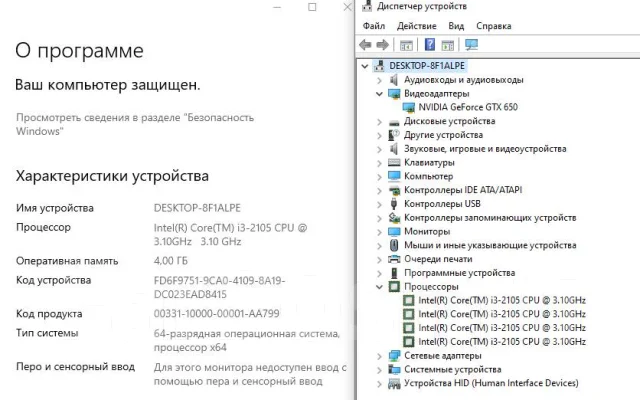Click the product code 00331-10000-00001-AA799
The height and width of the screenshot is (400, 640).
click(x=216, y=313)
